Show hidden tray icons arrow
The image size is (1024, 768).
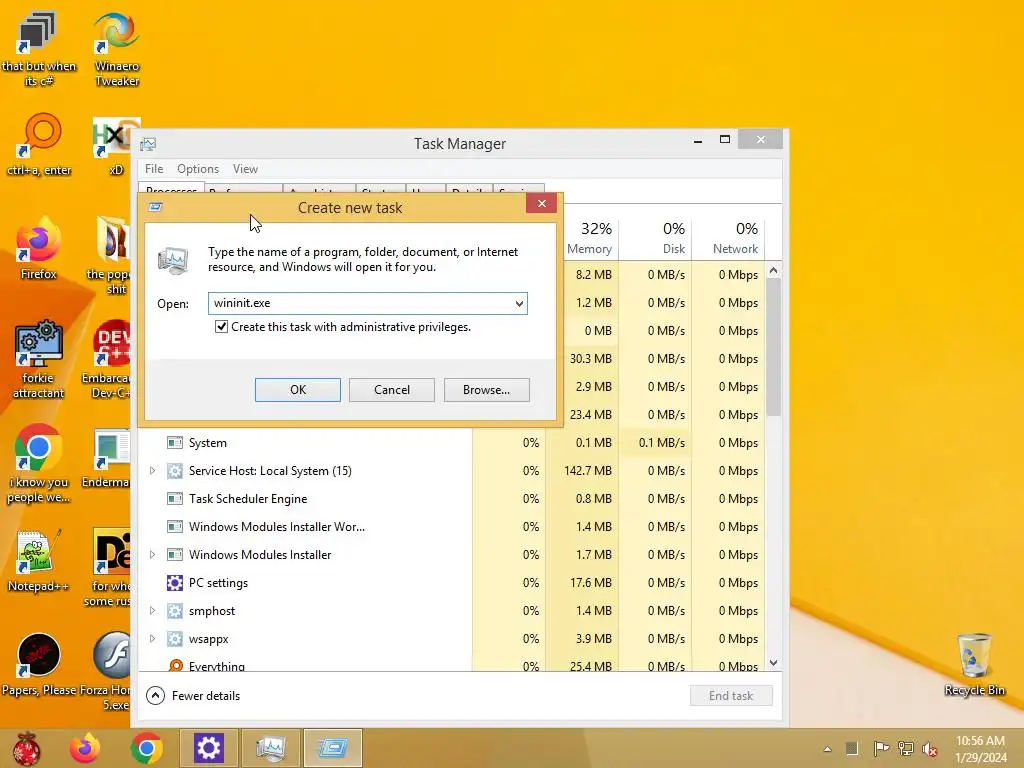pos(827,749)
